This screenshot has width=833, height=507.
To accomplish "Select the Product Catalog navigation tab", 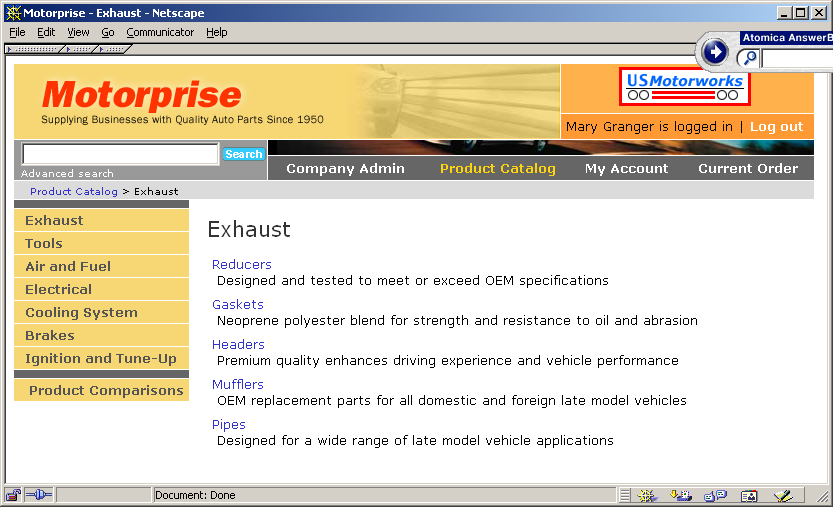I will (x=498, y=168).
